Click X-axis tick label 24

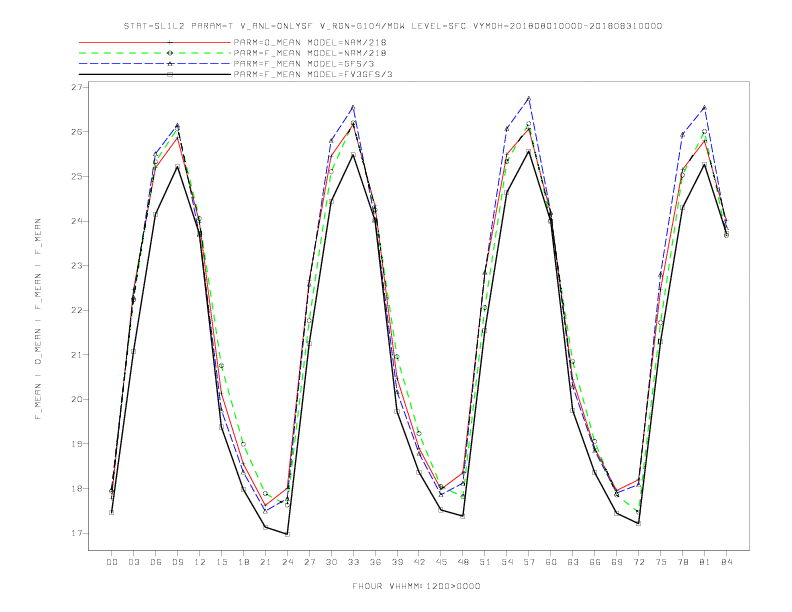pos(287,562)
